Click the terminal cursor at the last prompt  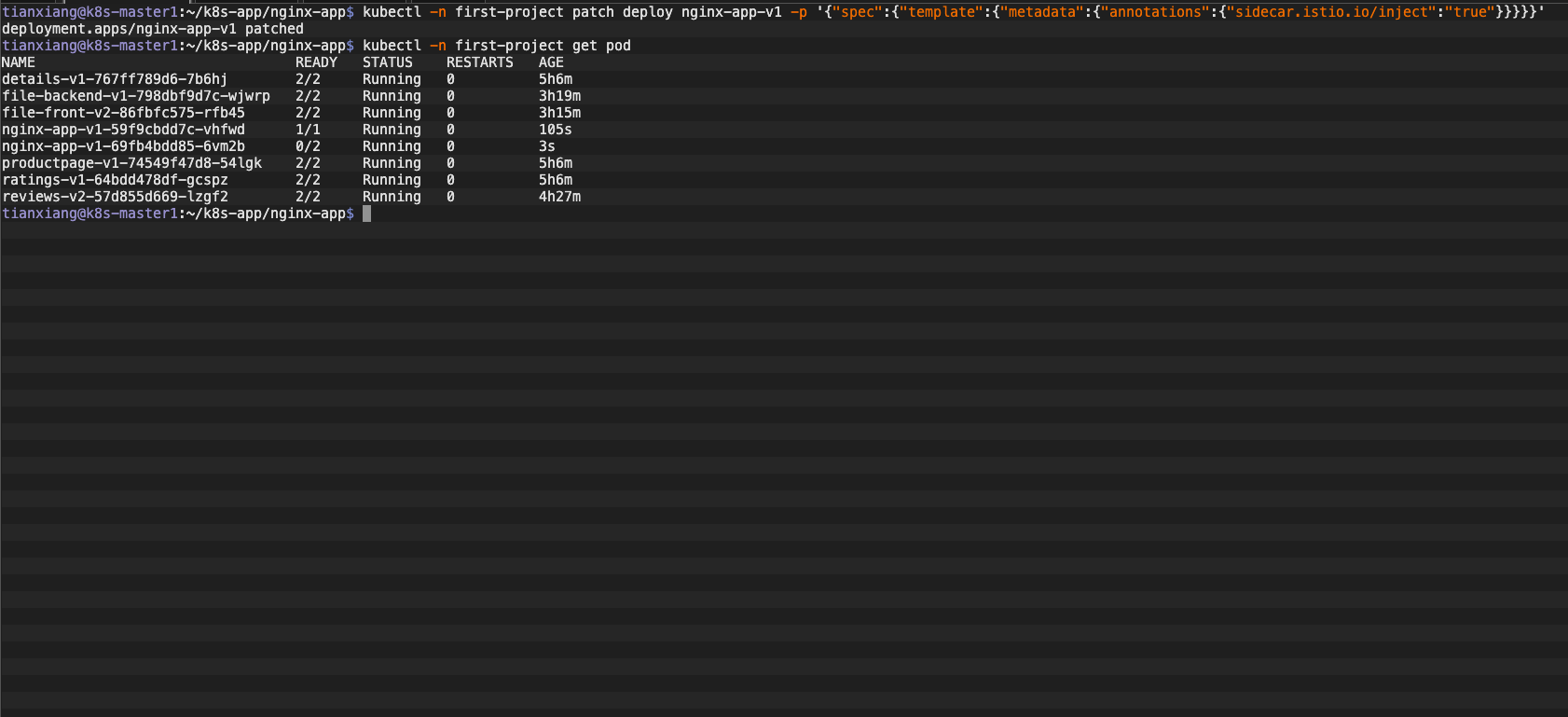pyautogui.click(x=366, y=214)
